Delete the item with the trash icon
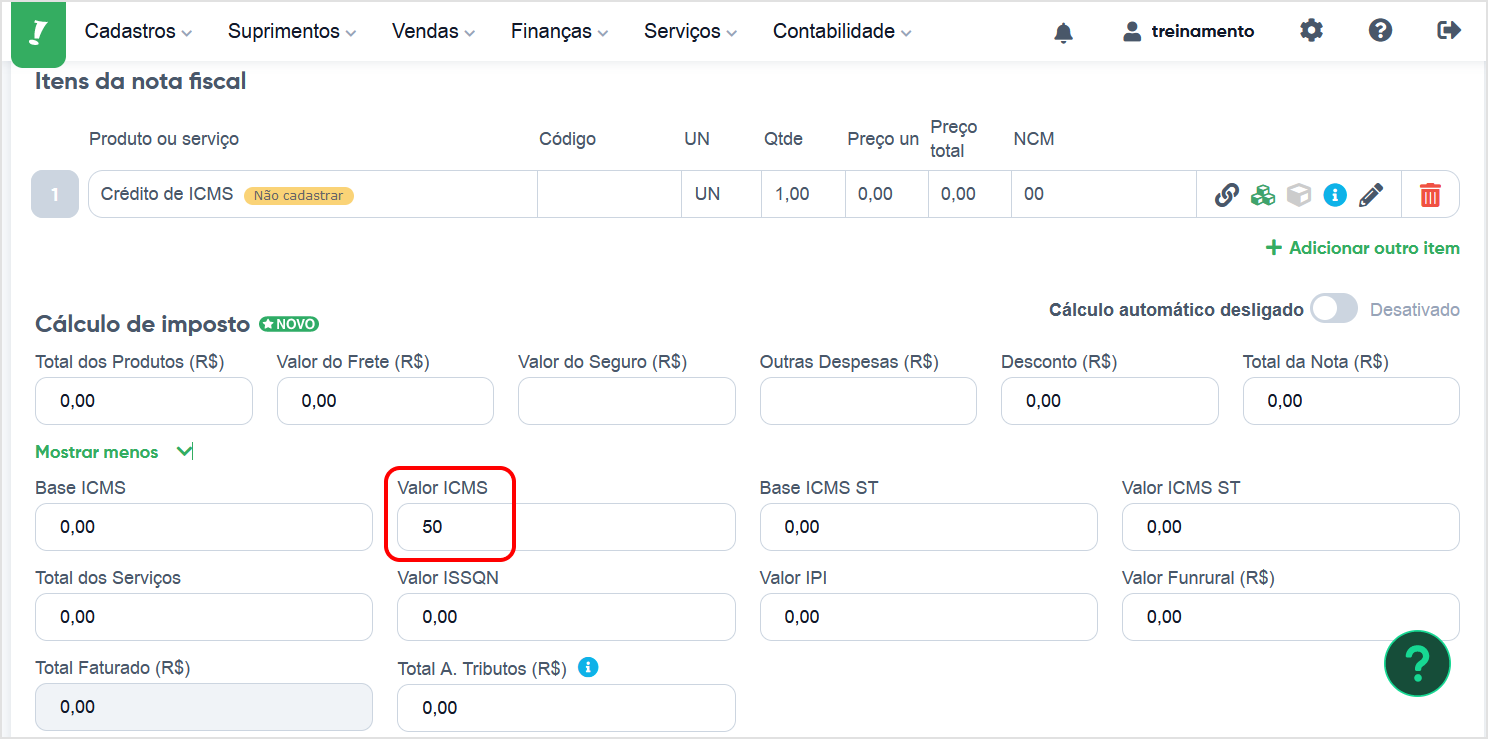Screen dimensions: 1488x740 click(x=1430, y=194)
